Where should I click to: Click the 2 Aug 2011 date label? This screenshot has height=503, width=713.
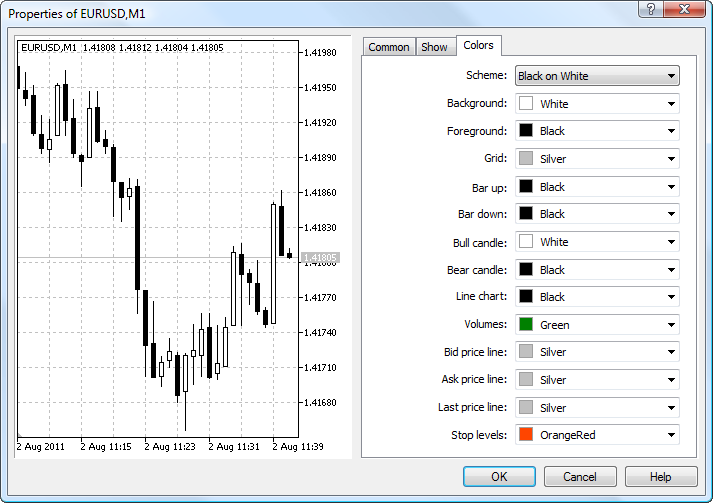click(x=41, y=447)
